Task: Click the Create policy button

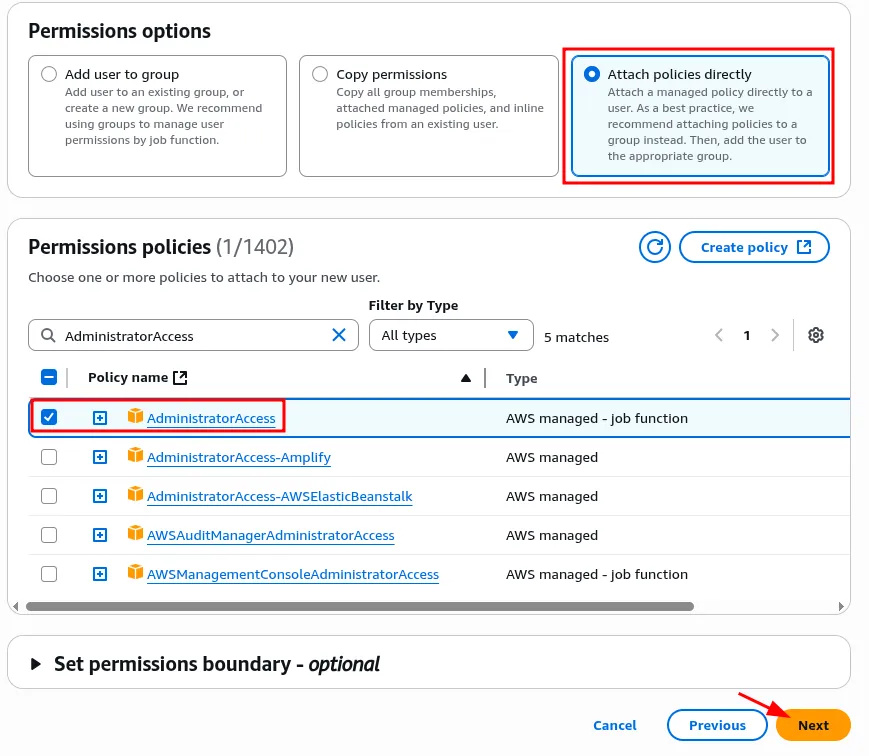Action: click(x=754, y=247)
